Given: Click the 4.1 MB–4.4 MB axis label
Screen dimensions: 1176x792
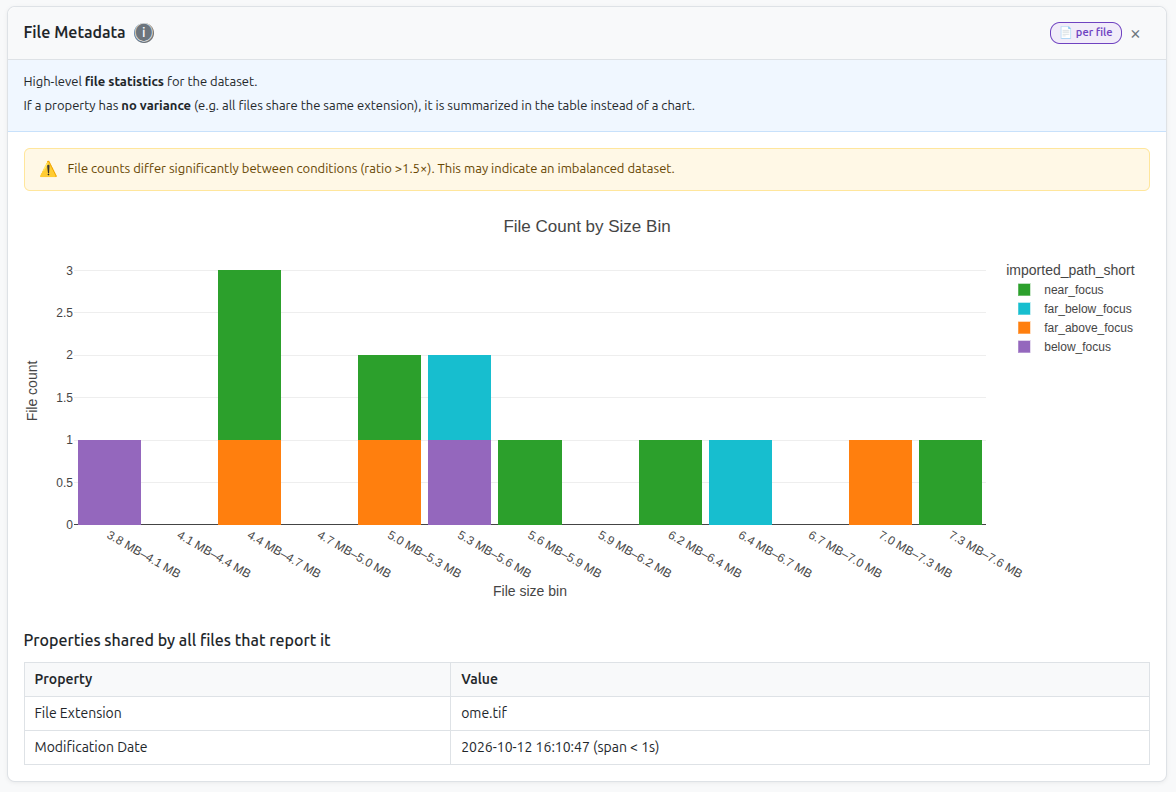Looking at the screenshot, I should tap(213, 554).
